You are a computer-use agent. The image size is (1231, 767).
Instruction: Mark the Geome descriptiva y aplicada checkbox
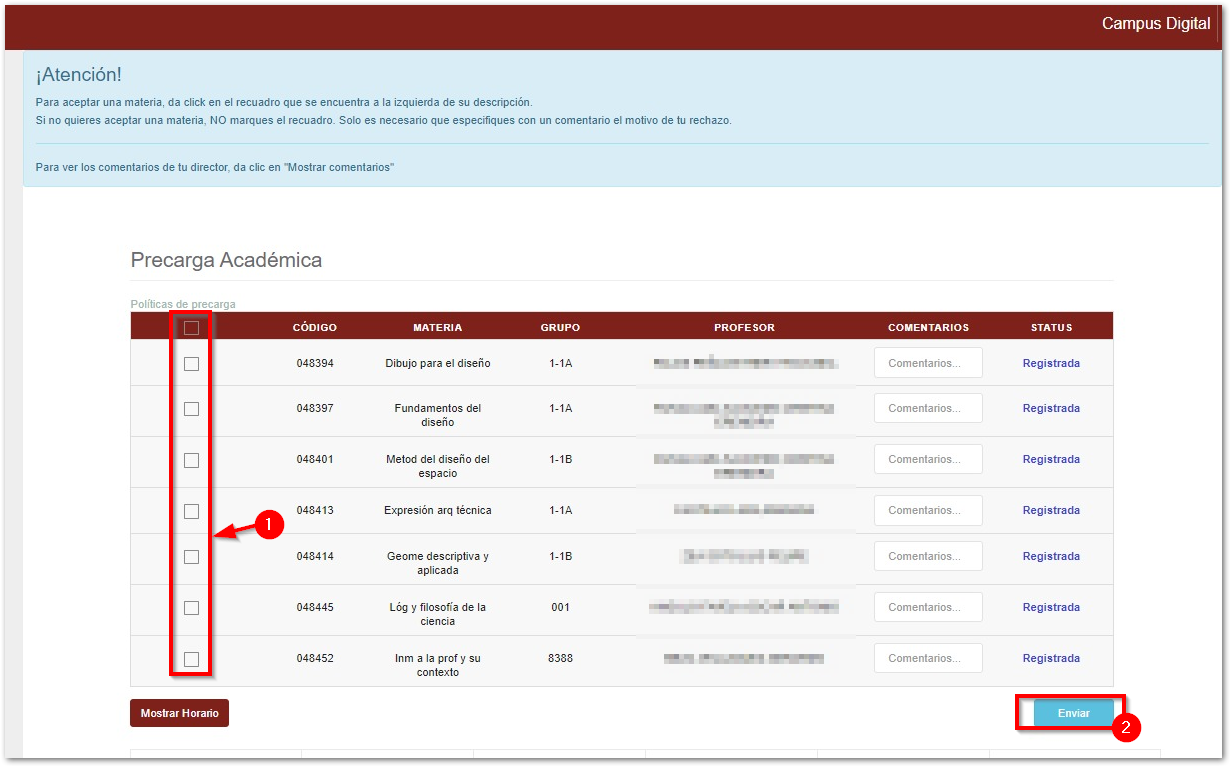point(191,557)
